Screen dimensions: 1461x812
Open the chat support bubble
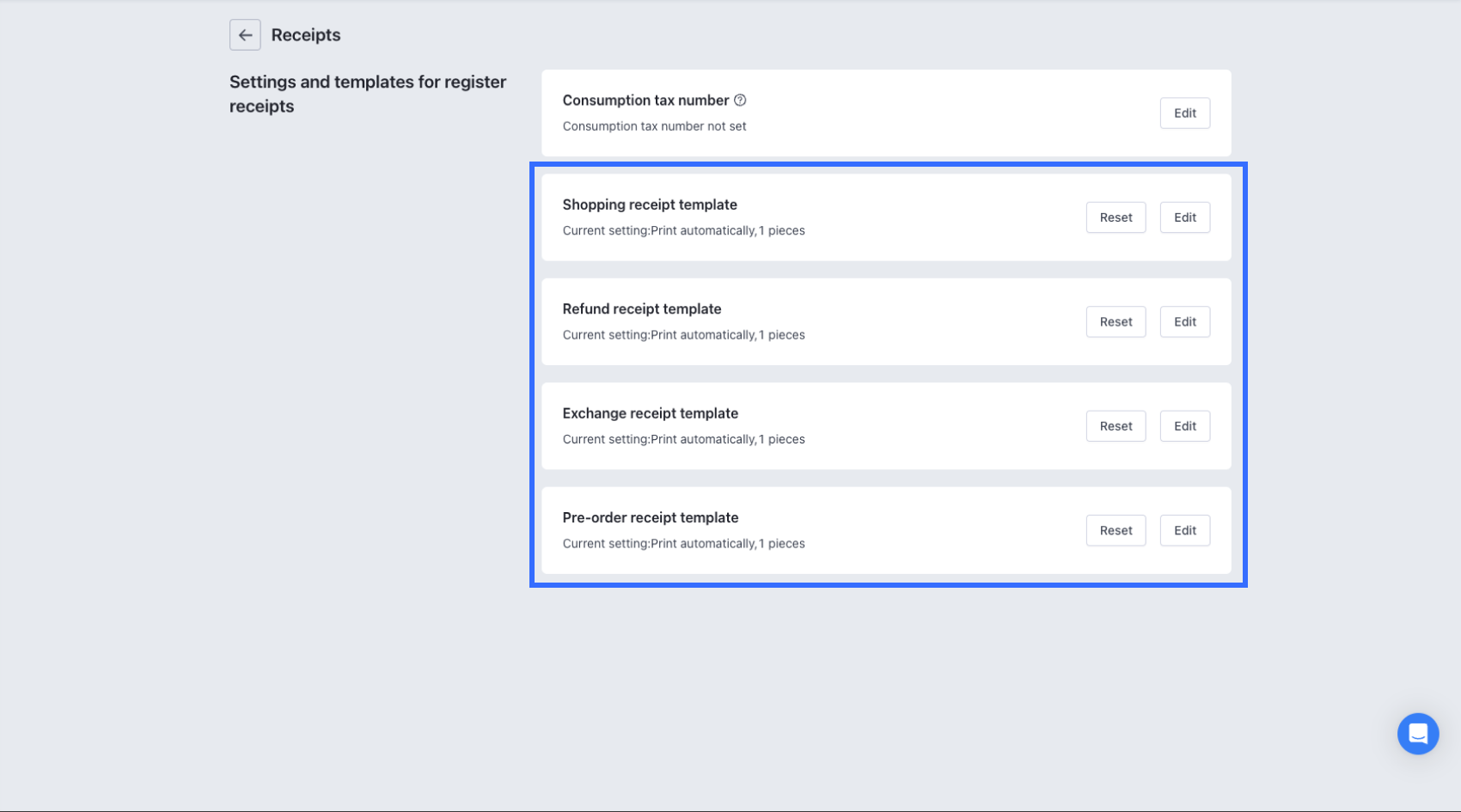(1418, 734)
